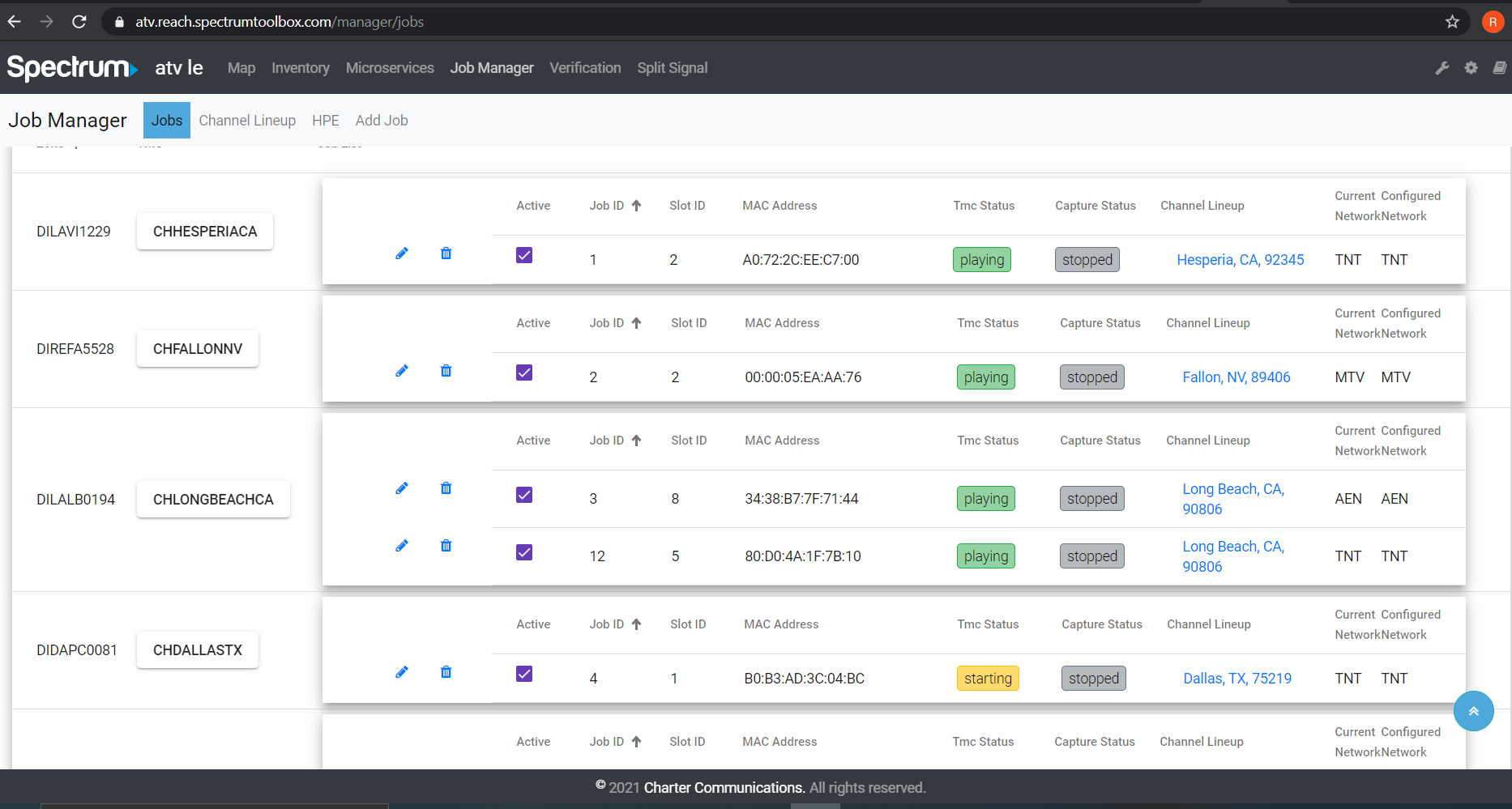Toggle Active checkbox for job 2

click(x=524, y=373)
